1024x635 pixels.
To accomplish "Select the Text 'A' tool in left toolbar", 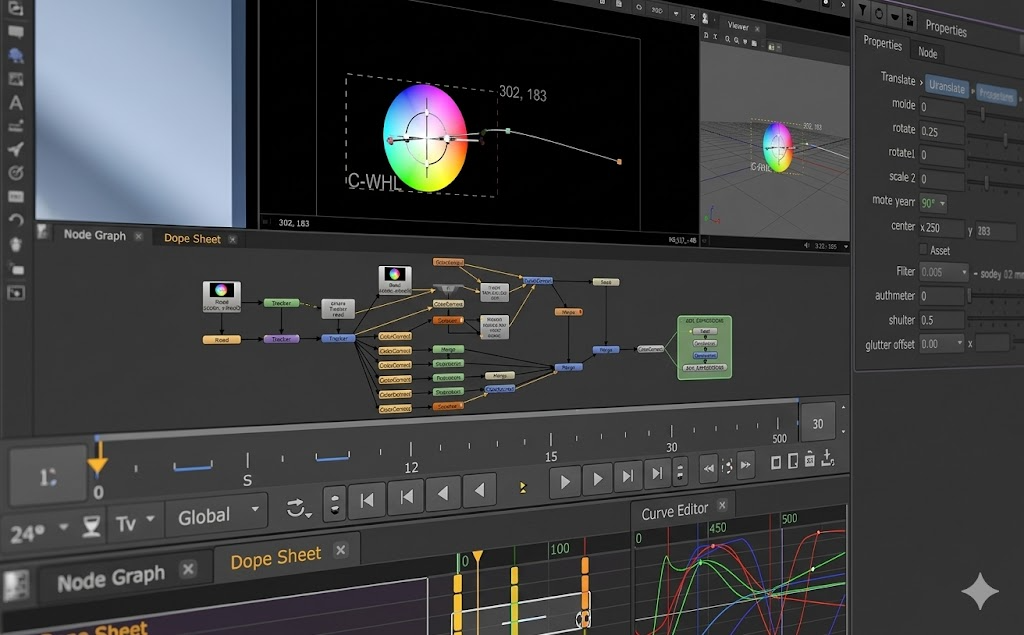I will [16, 103].
